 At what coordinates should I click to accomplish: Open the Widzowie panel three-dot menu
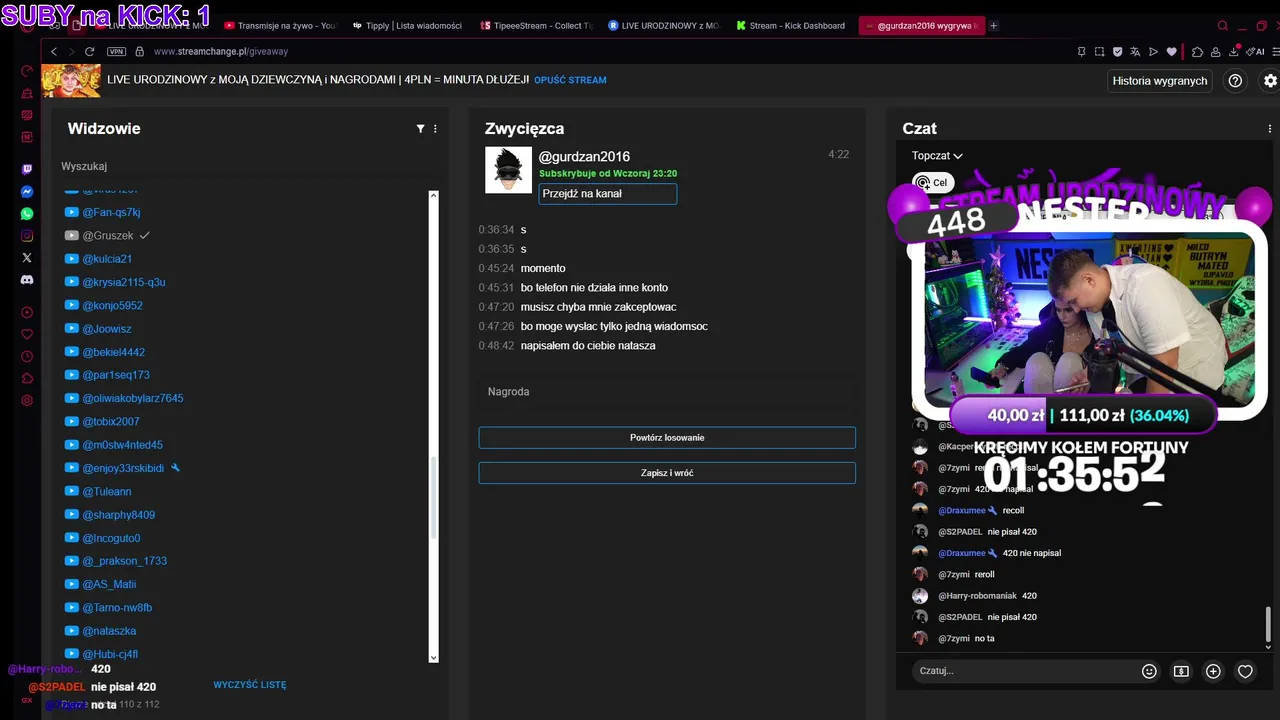[x=435, y=129]
